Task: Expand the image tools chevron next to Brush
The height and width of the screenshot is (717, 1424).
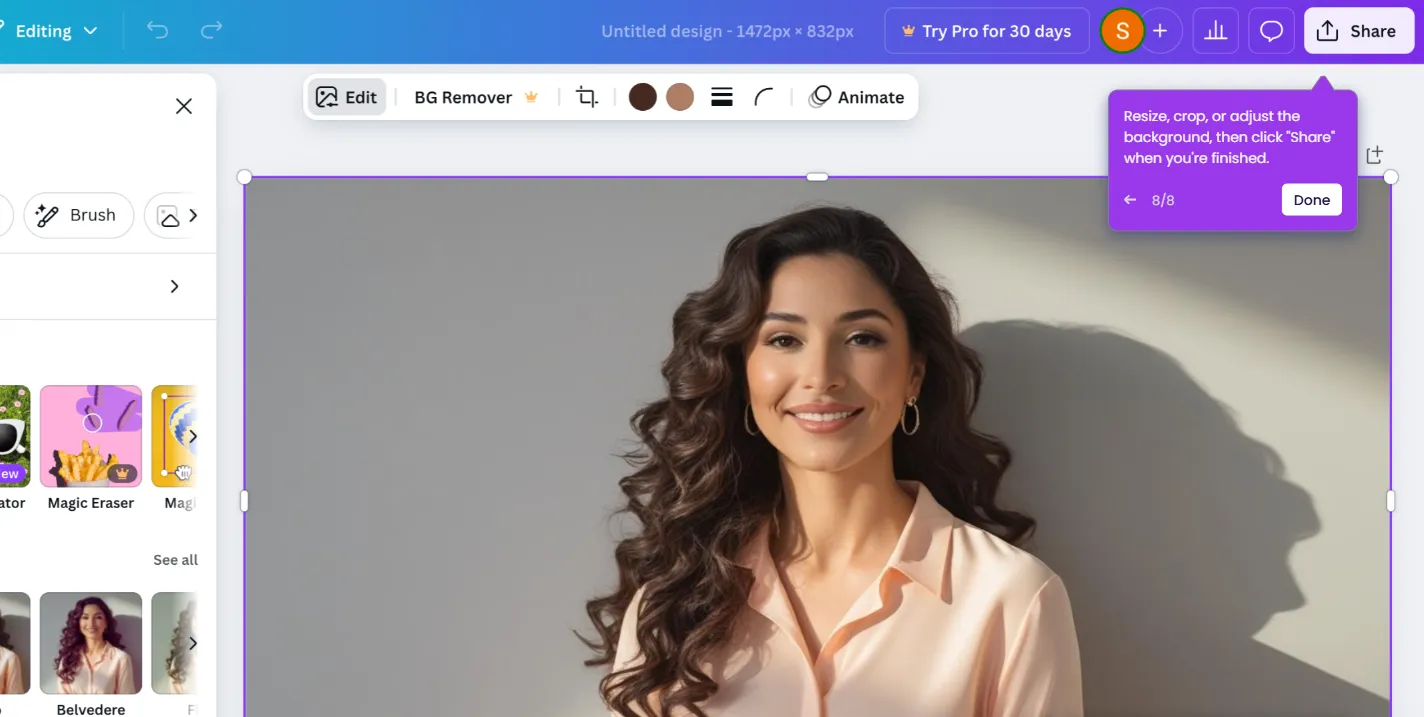Action: point(193,215)
